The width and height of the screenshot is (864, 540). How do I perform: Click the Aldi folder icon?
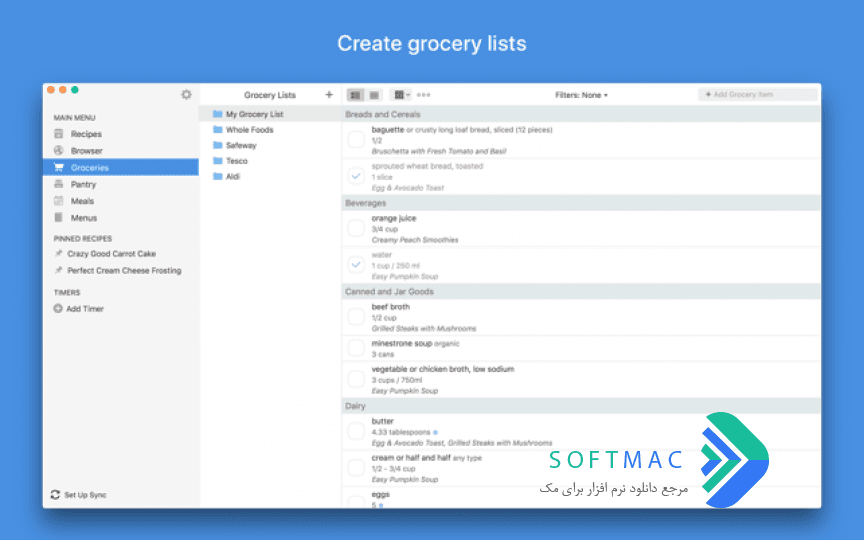(218, 176)
